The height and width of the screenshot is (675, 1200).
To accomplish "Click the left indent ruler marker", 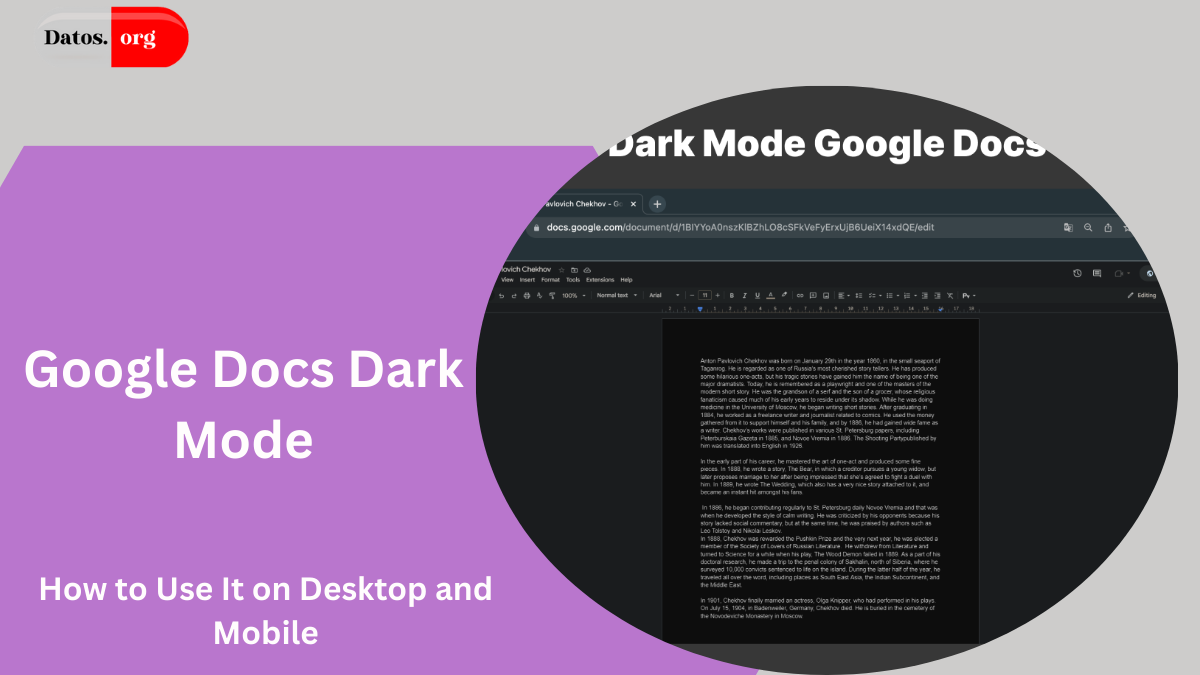I will tap(700, 309).
